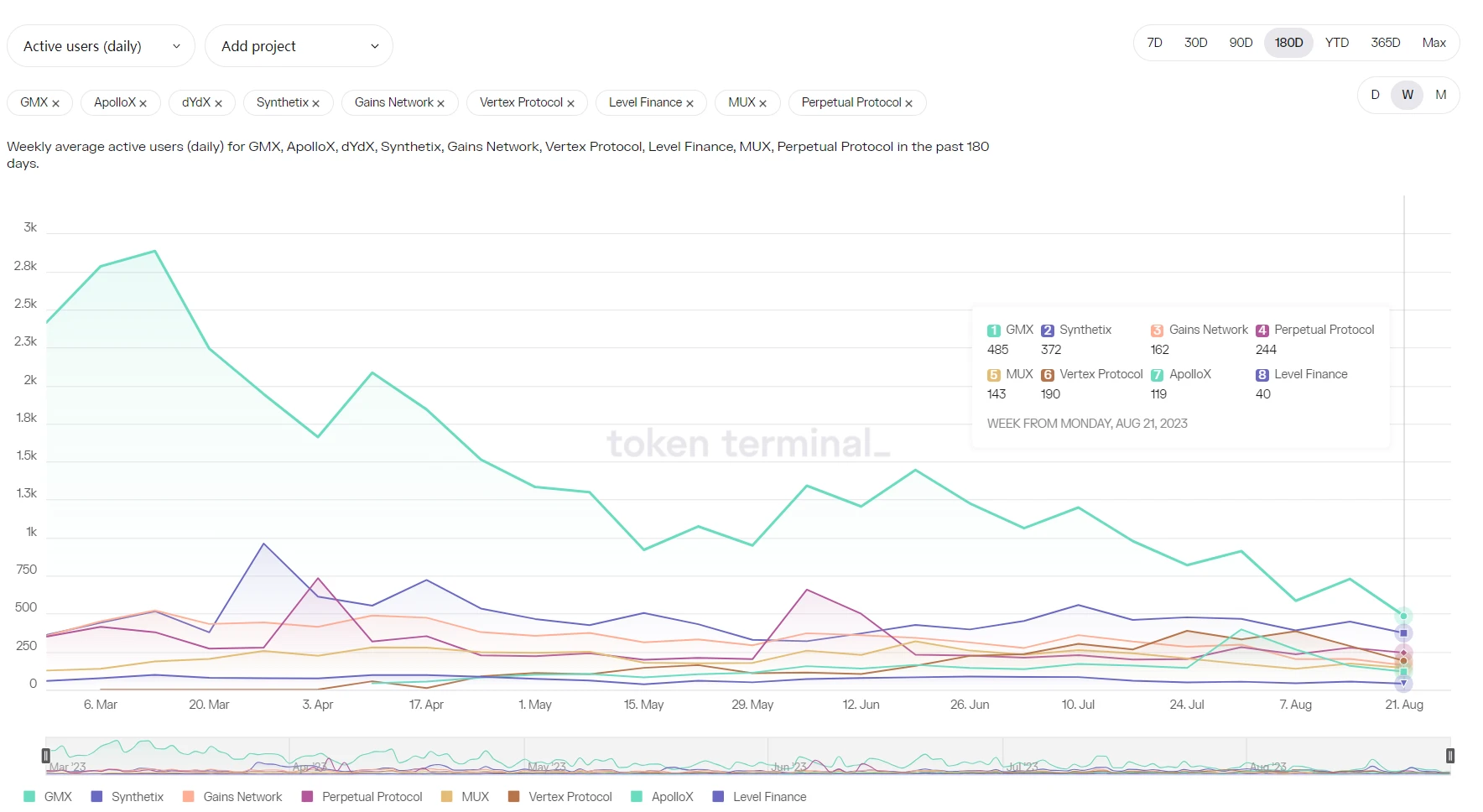The height and width of the screenshot is (812, 1483).
Task: Toggle MUX series in bottom legend
Action: click(466, 797)
